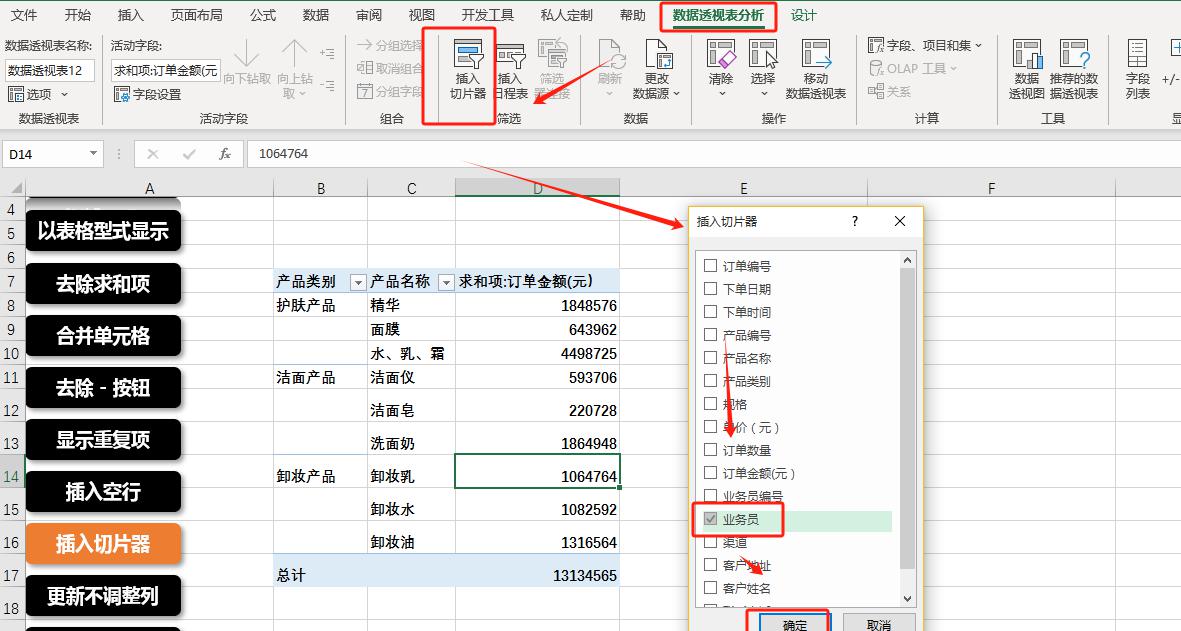Check the 产品编号 field checkbox
Image resolution: width=1181 pixels, height=631 pixels.
coord(710,334)
